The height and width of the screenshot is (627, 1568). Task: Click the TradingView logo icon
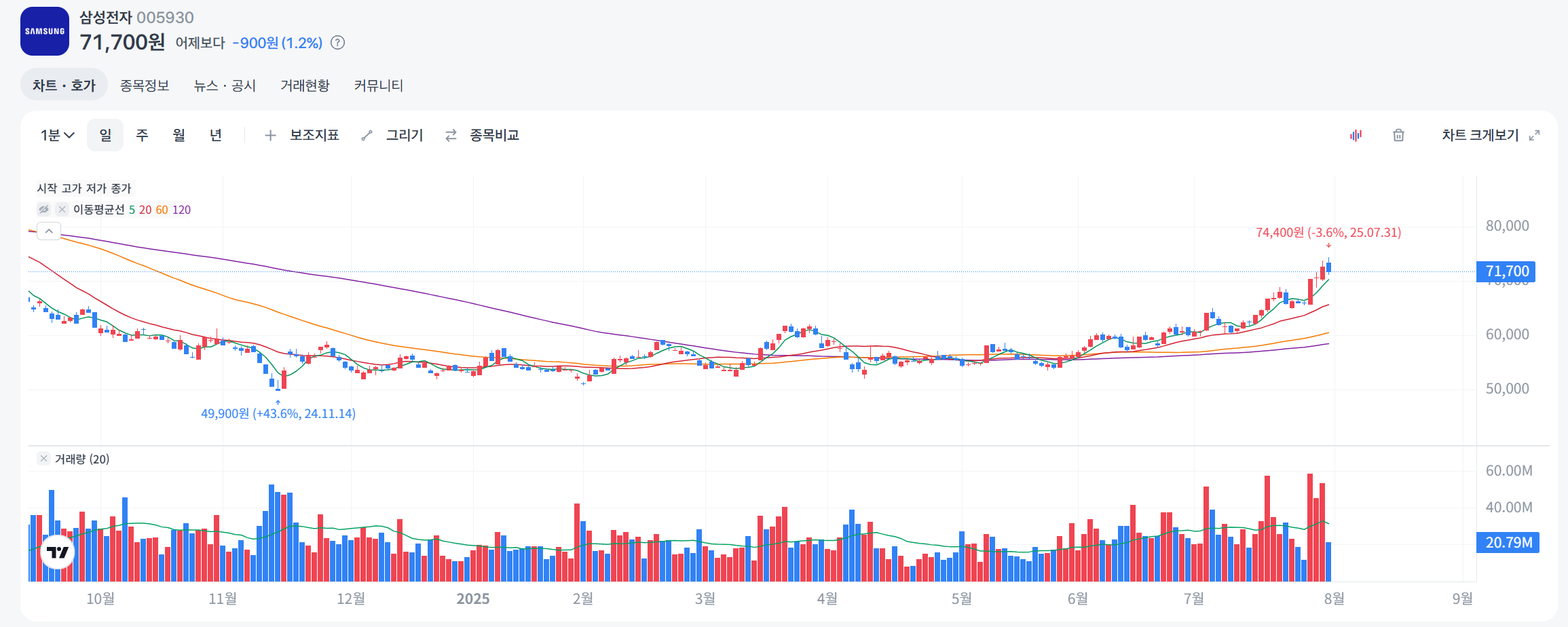coord(58,552)
